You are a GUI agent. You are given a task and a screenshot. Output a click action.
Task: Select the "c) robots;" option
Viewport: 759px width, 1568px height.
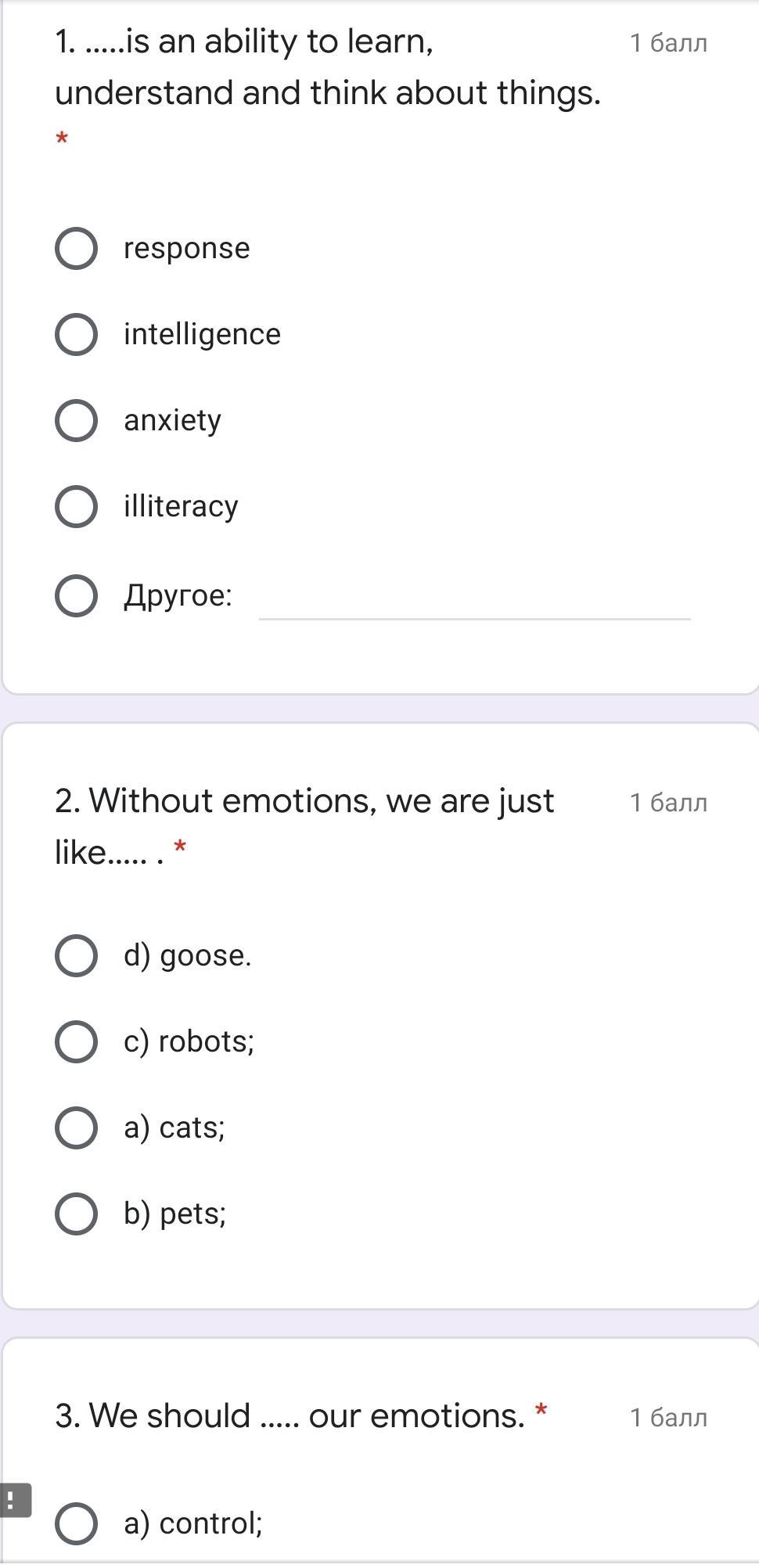[77, 1042]
